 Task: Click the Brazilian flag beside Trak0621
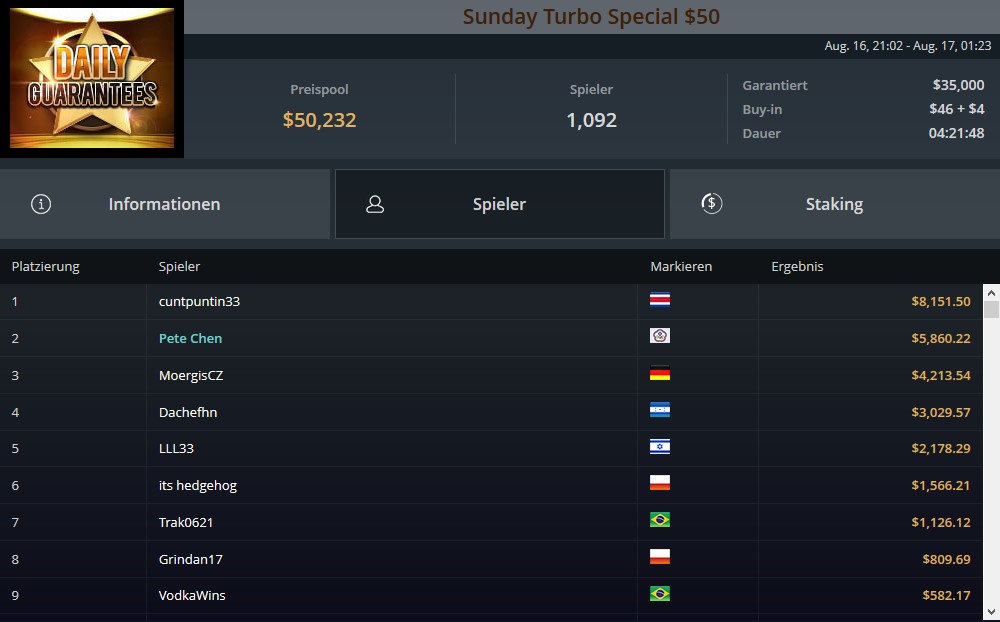coord(659,520)
